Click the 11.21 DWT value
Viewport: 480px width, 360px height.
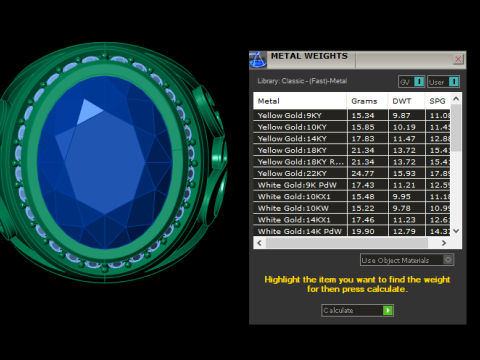click(404, 185)
